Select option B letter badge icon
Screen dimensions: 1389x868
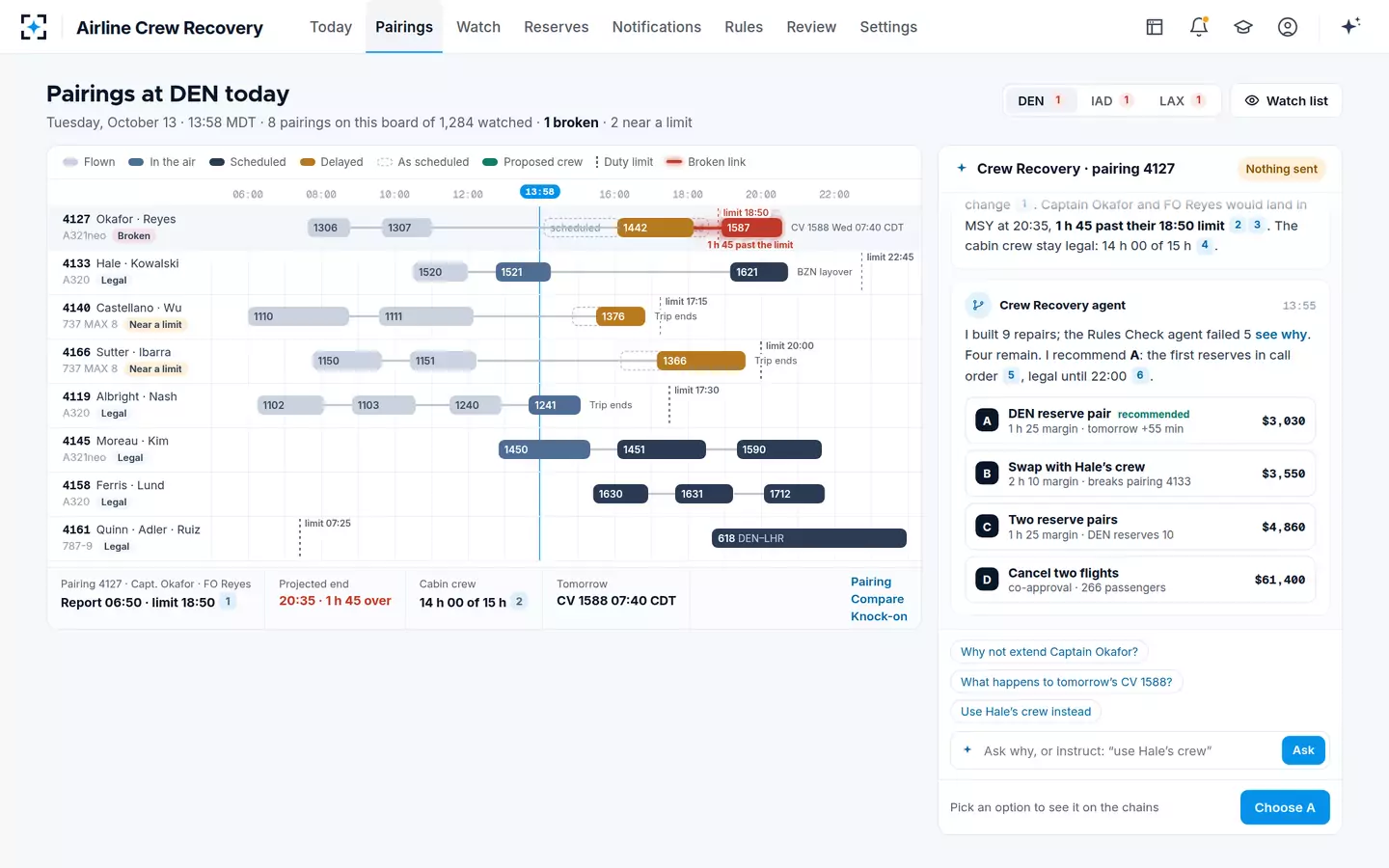pyautogui.click(x=987, y=474)
